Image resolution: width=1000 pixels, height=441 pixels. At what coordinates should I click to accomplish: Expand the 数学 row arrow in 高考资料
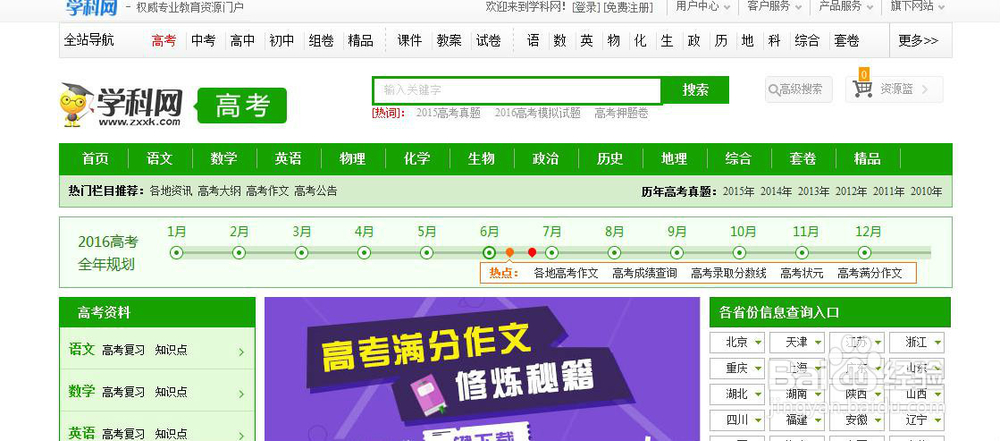(241, 394)
